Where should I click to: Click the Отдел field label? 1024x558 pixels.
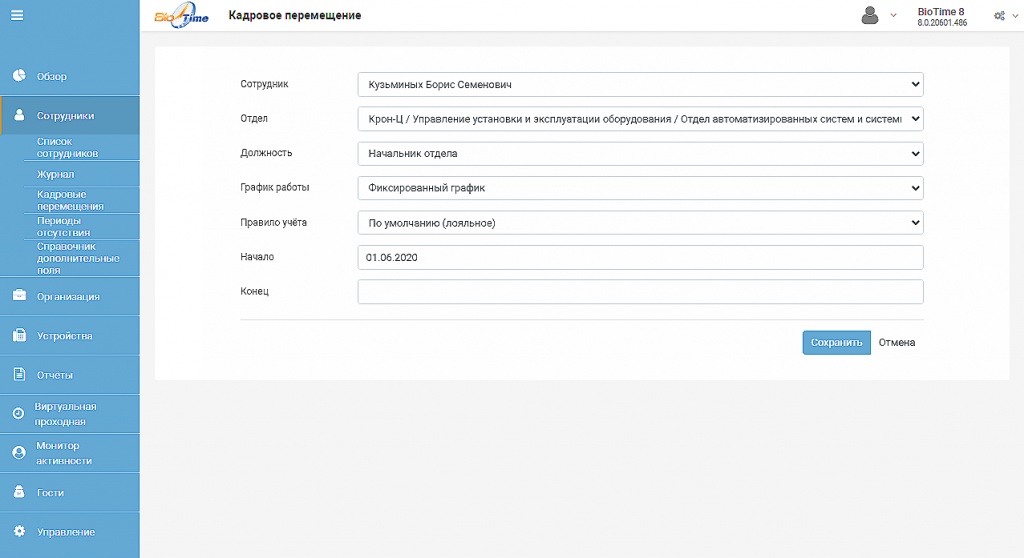[x=254, y=118]
